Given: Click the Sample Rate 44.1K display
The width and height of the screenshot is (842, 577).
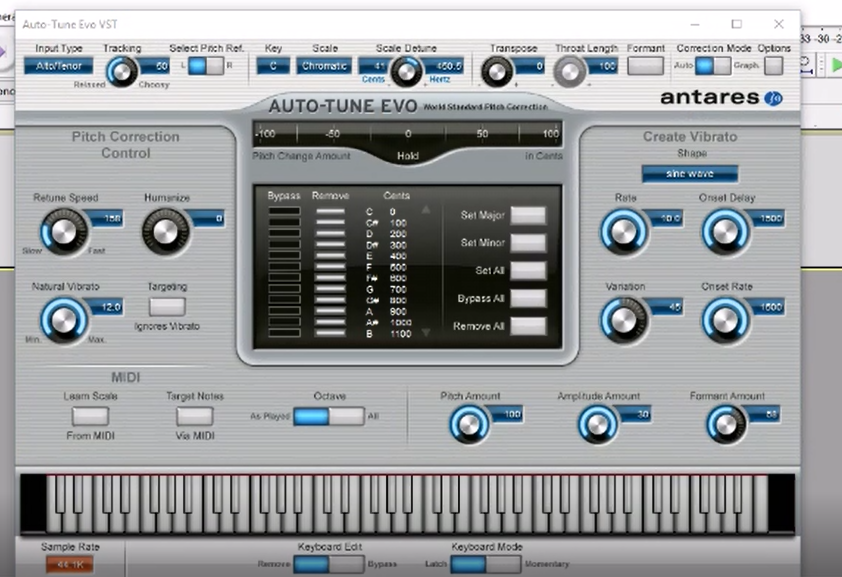Looking at the screenshot, I should (x=70, y=564).
